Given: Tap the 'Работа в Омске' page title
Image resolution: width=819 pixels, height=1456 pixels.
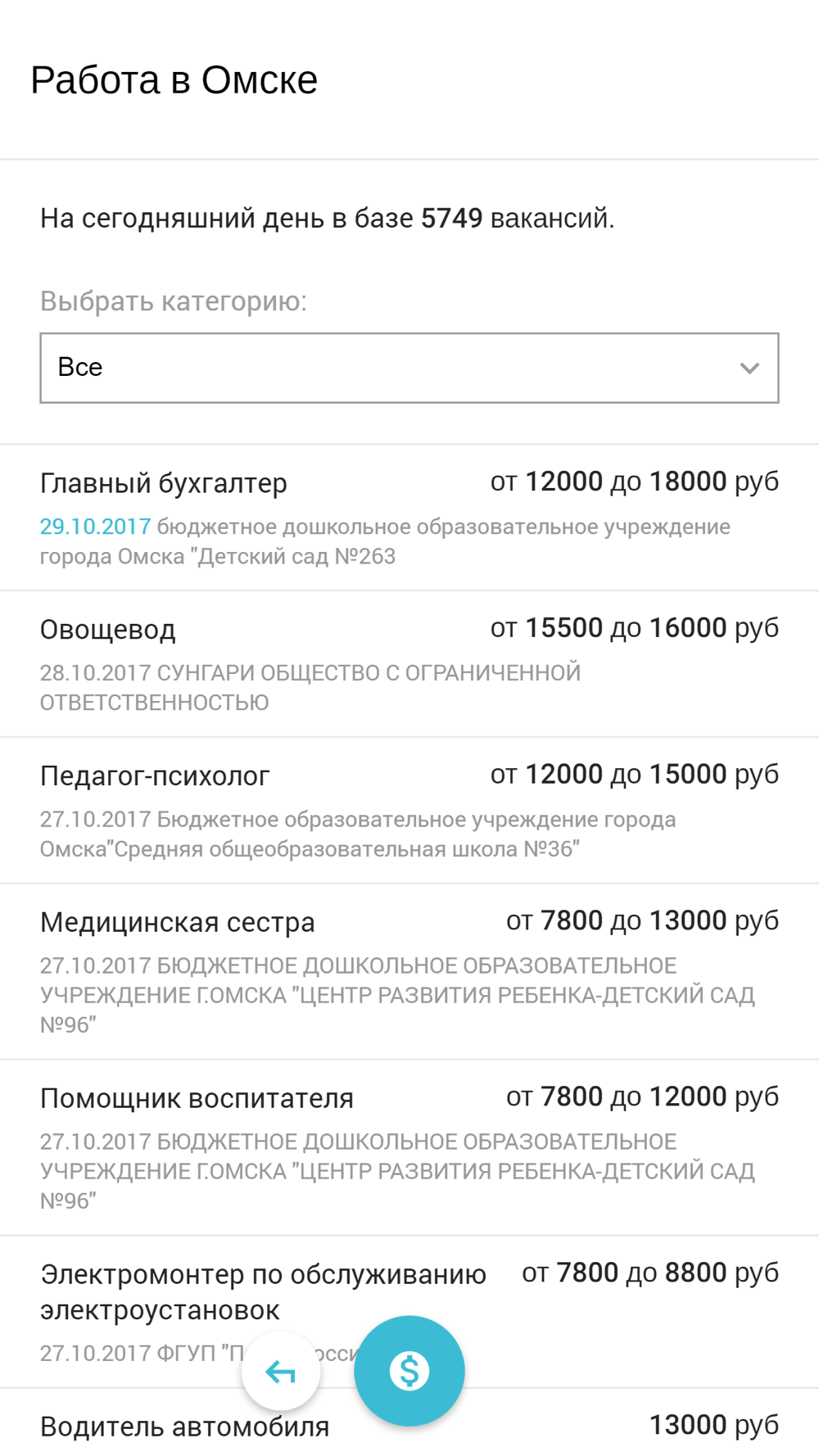Looking at the screenshot, I should tap(174, 80).
